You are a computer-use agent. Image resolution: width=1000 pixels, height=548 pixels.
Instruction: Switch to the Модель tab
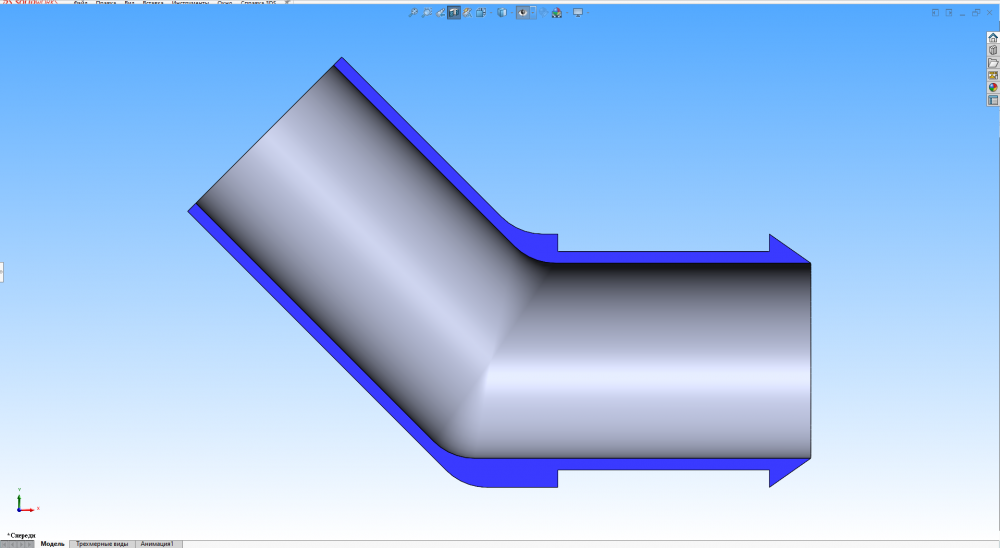[x=52, y=544]
